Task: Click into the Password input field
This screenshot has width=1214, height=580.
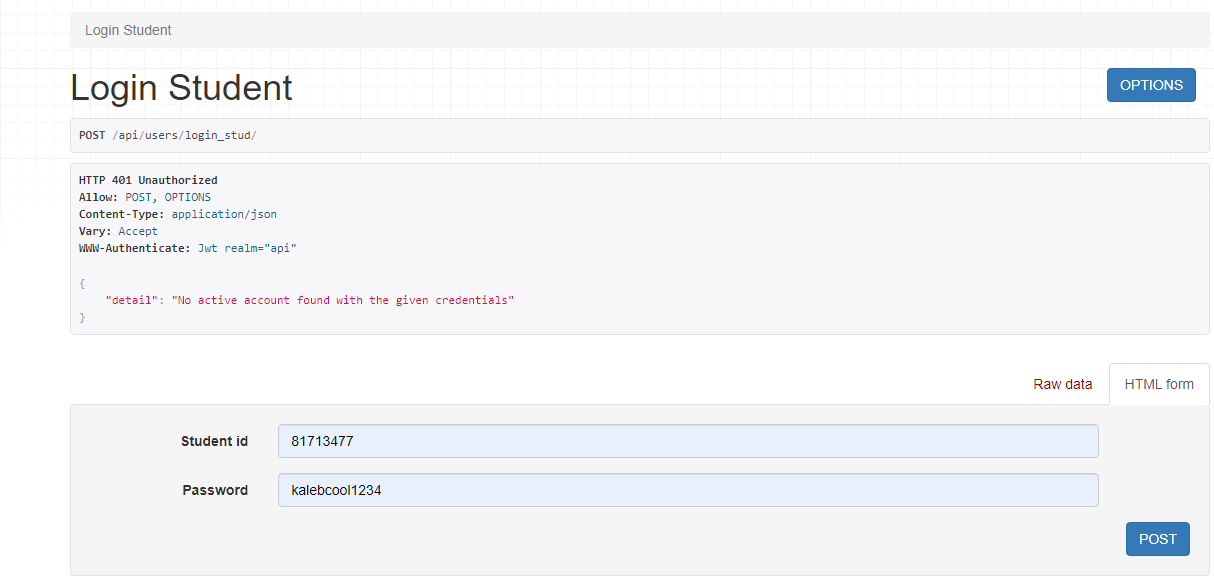Action: 687,490
